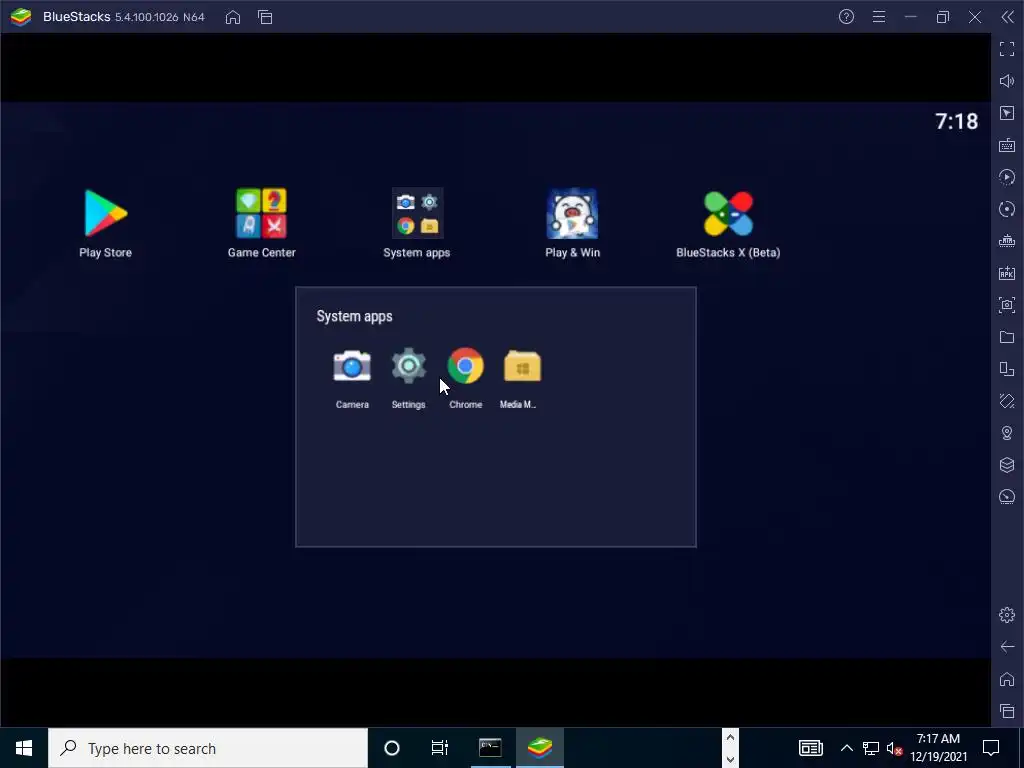Image resolution: width=1024 pixels, height=768 pixels.
Task: Open the BlueStacks hamburger menu
Action: (x=879, y=17)
